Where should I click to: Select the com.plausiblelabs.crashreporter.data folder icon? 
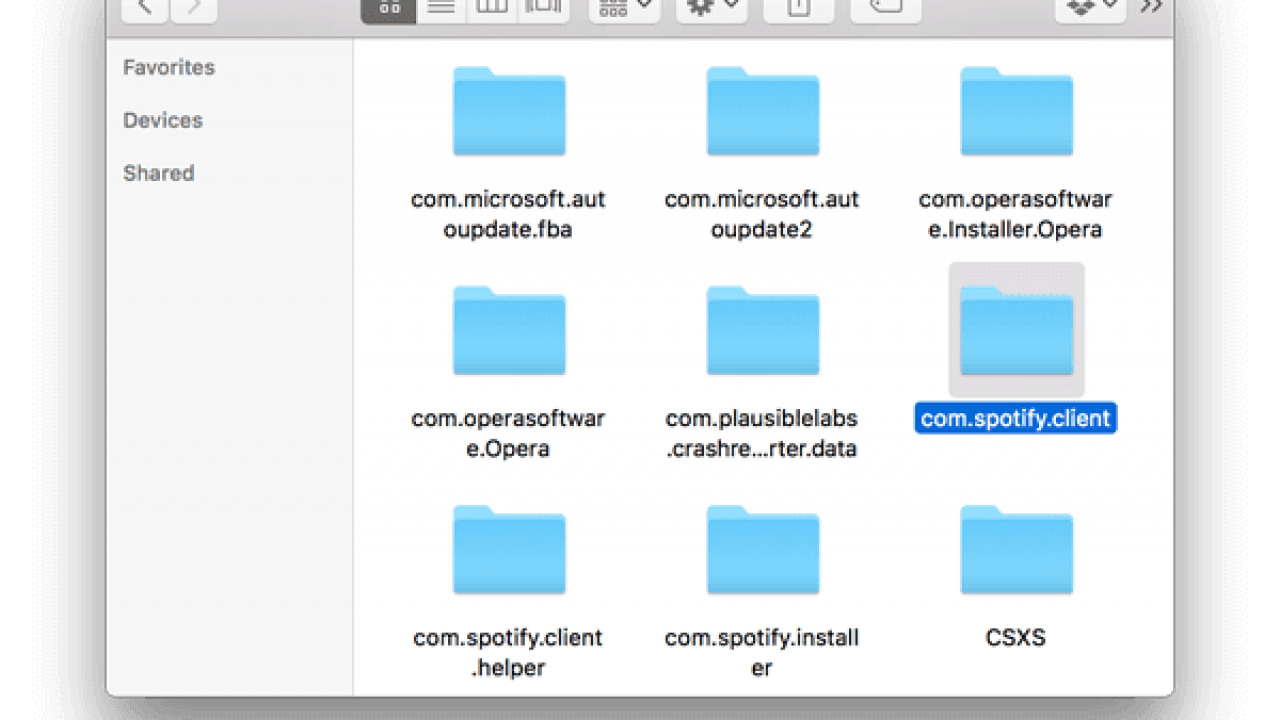pyautogui.click(x=763, y=331)
